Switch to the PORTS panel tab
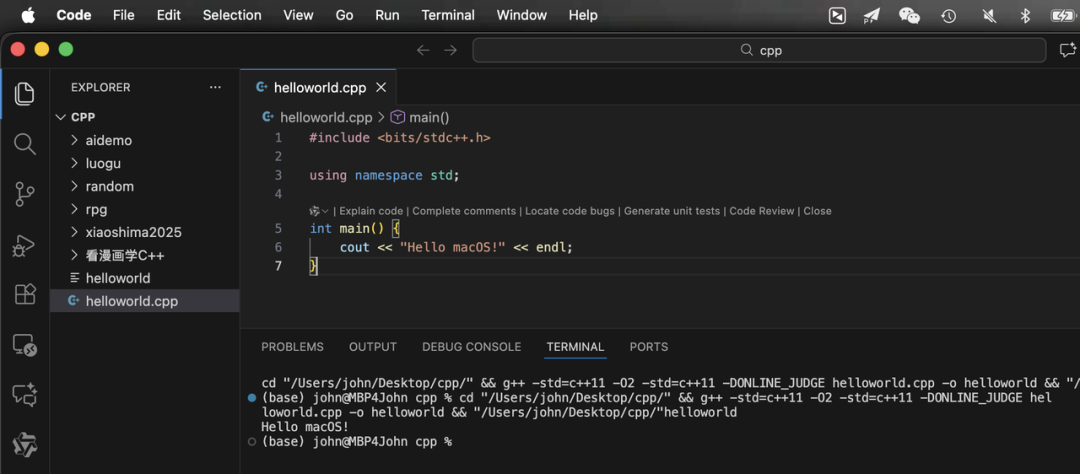This screenshot has width=1080, height=474. (x=649, y=347)
